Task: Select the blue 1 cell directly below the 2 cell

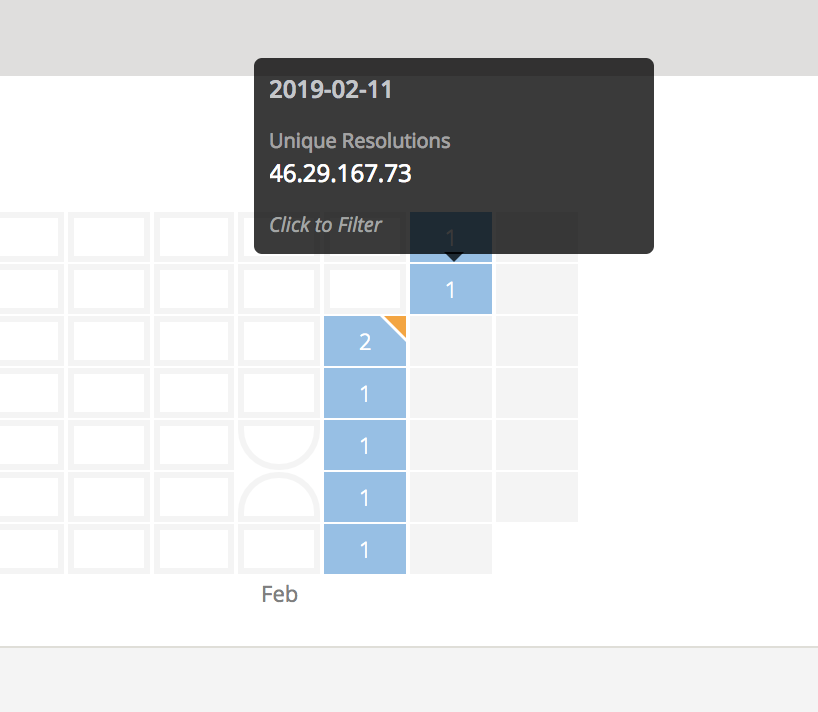Action: (x=364, y=394)
